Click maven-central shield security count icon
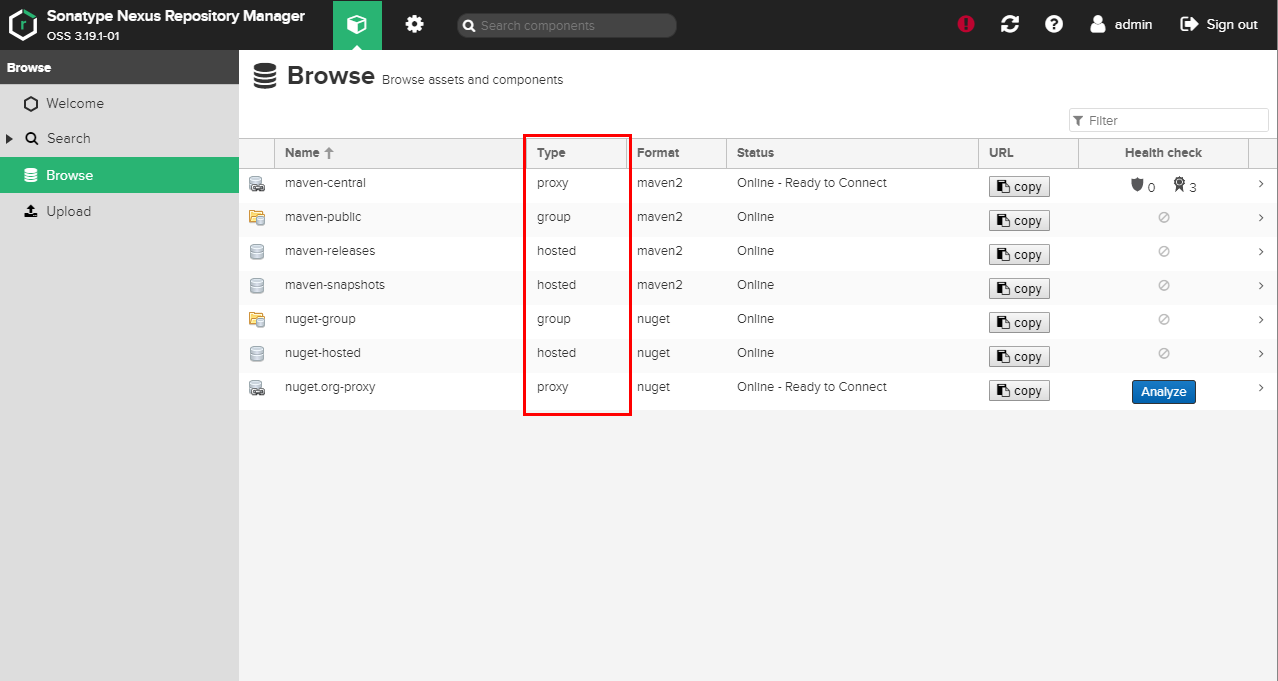Viewport: 1278px width, 681px height. [x=1136, y=185]
